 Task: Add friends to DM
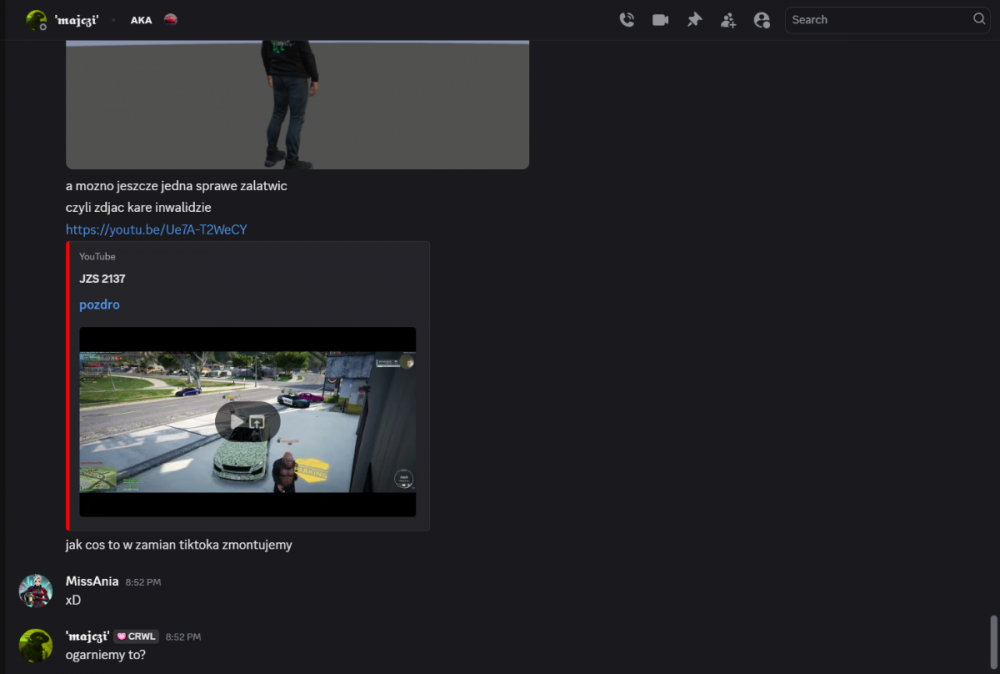pyautogui.click(x=728, y=20)
